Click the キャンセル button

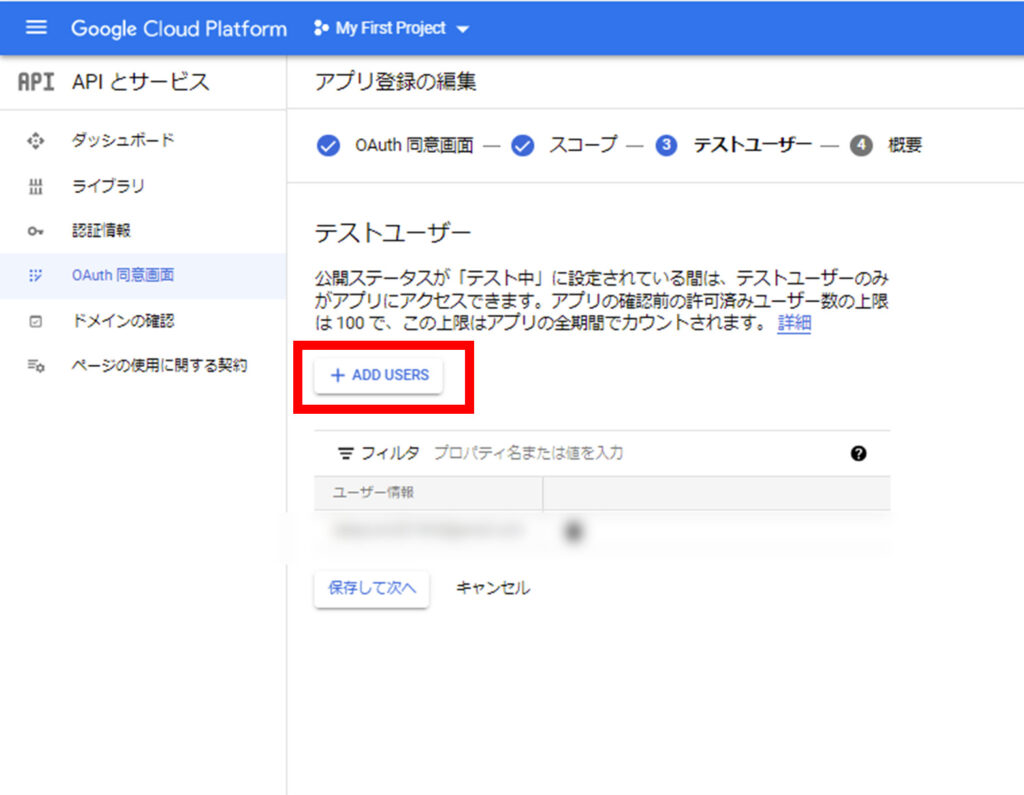tap(493, 588)
